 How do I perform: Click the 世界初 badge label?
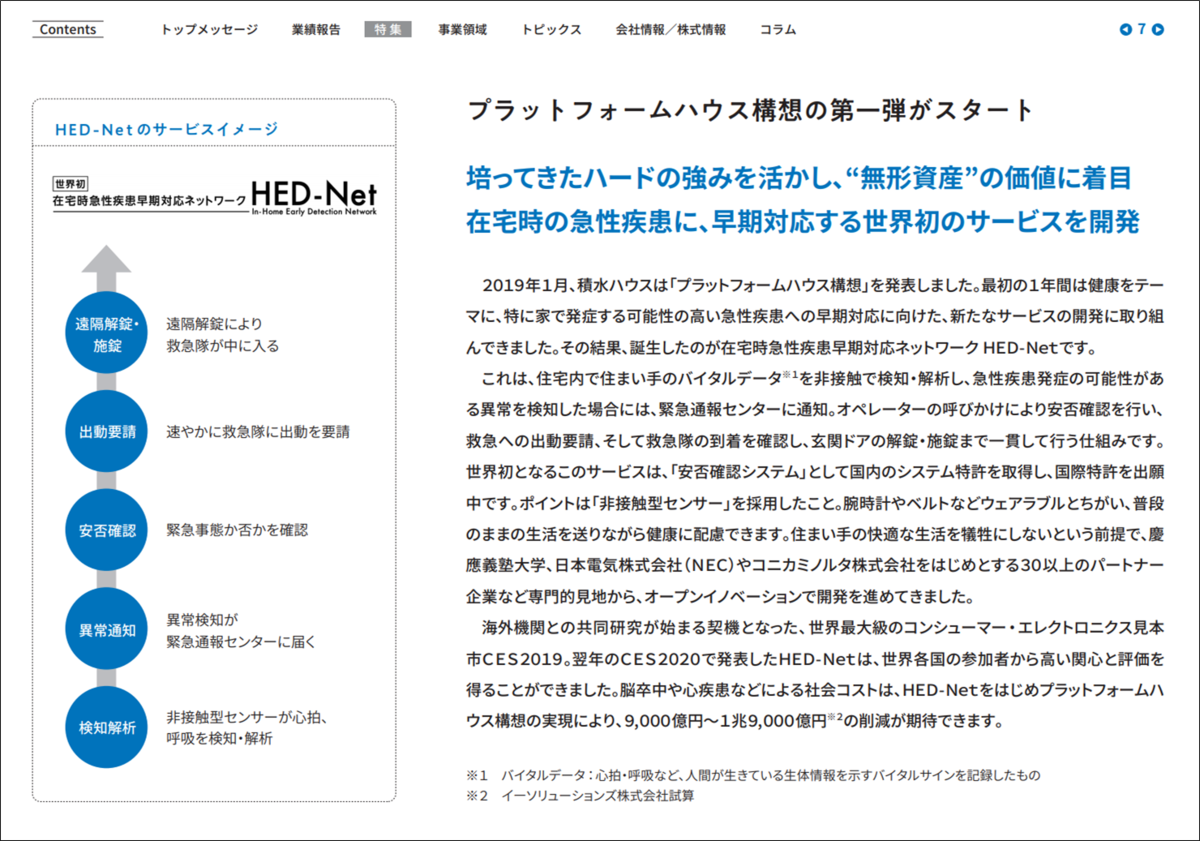pos(70,184)
